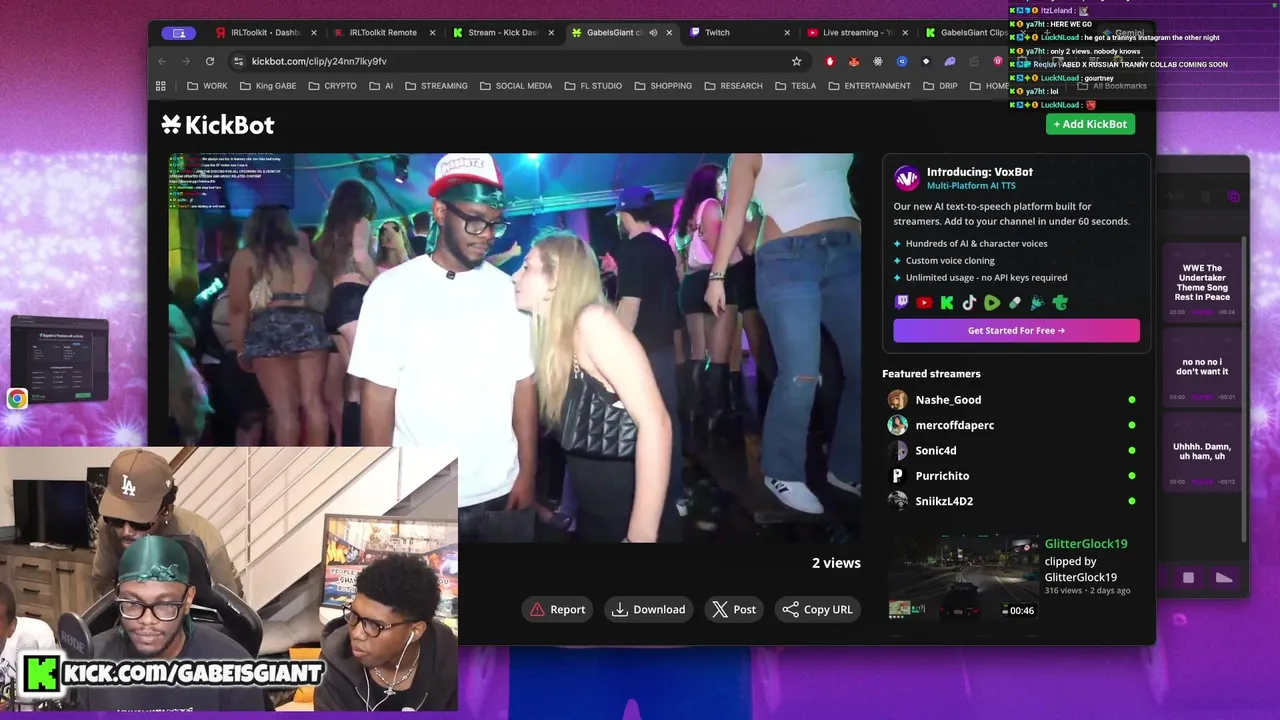Screen dimensions: 1280x720
Task: Open the GlitterGlock19 channel link
Action: pyautogui.click(x=1086, y=543)
